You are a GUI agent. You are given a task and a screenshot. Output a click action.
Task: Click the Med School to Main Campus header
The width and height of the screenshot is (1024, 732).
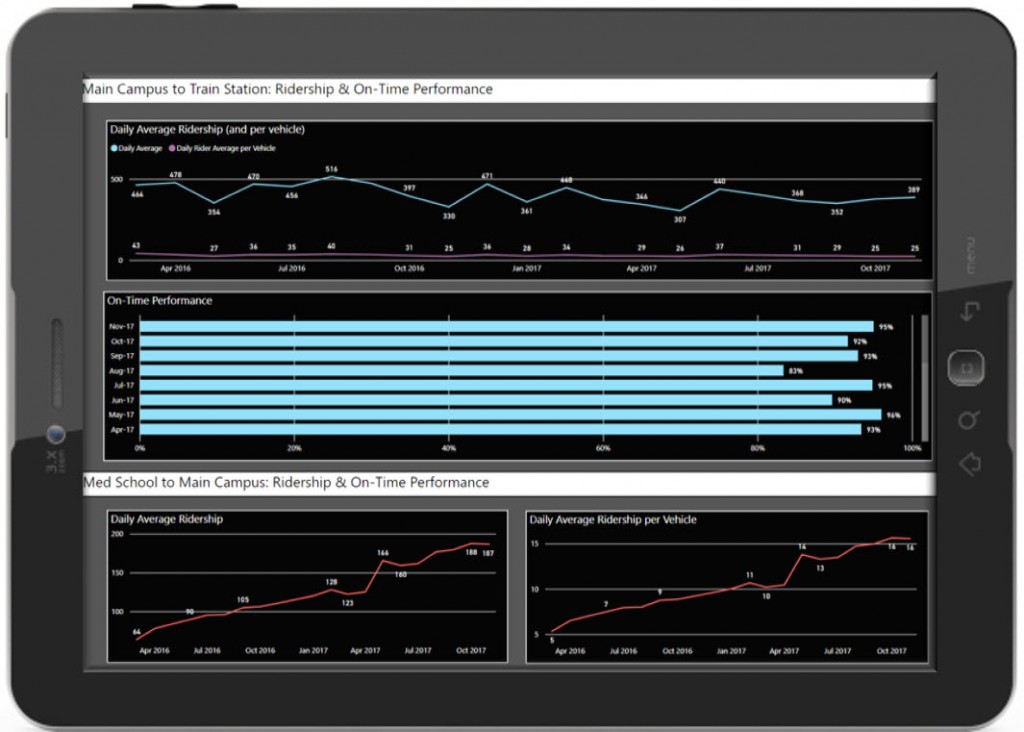click(x=286, y=482)
